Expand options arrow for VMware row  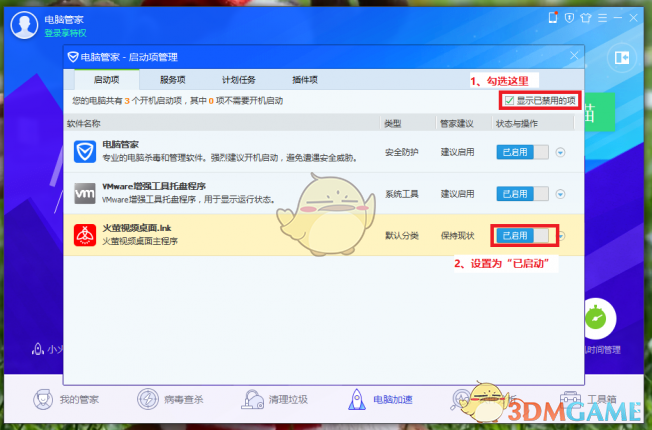561,194
